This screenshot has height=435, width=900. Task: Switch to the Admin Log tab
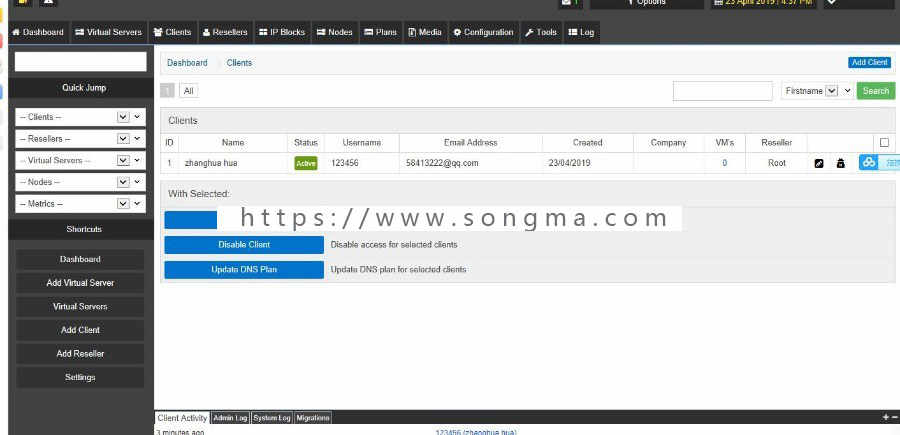click(x=230, y=418)
